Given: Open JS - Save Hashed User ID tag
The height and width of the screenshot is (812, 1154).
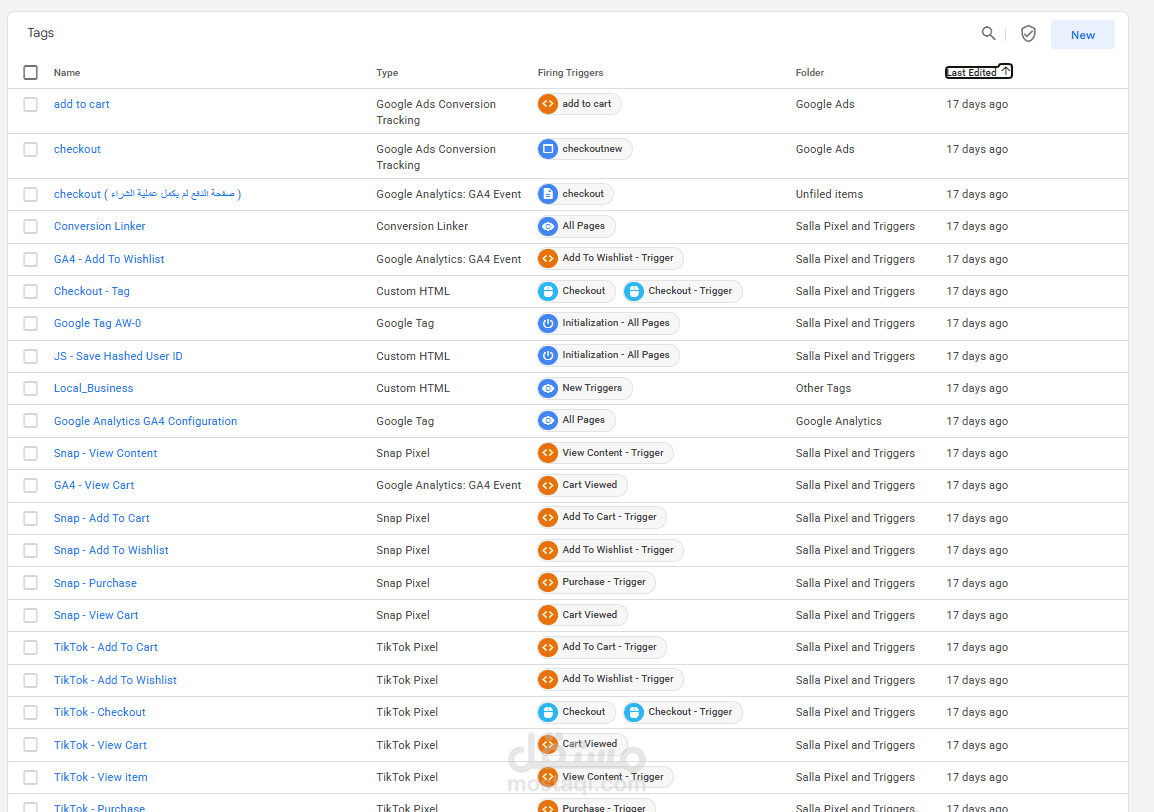Looking at the screenshot, I should pyautogui.click(x=118, y=356).
